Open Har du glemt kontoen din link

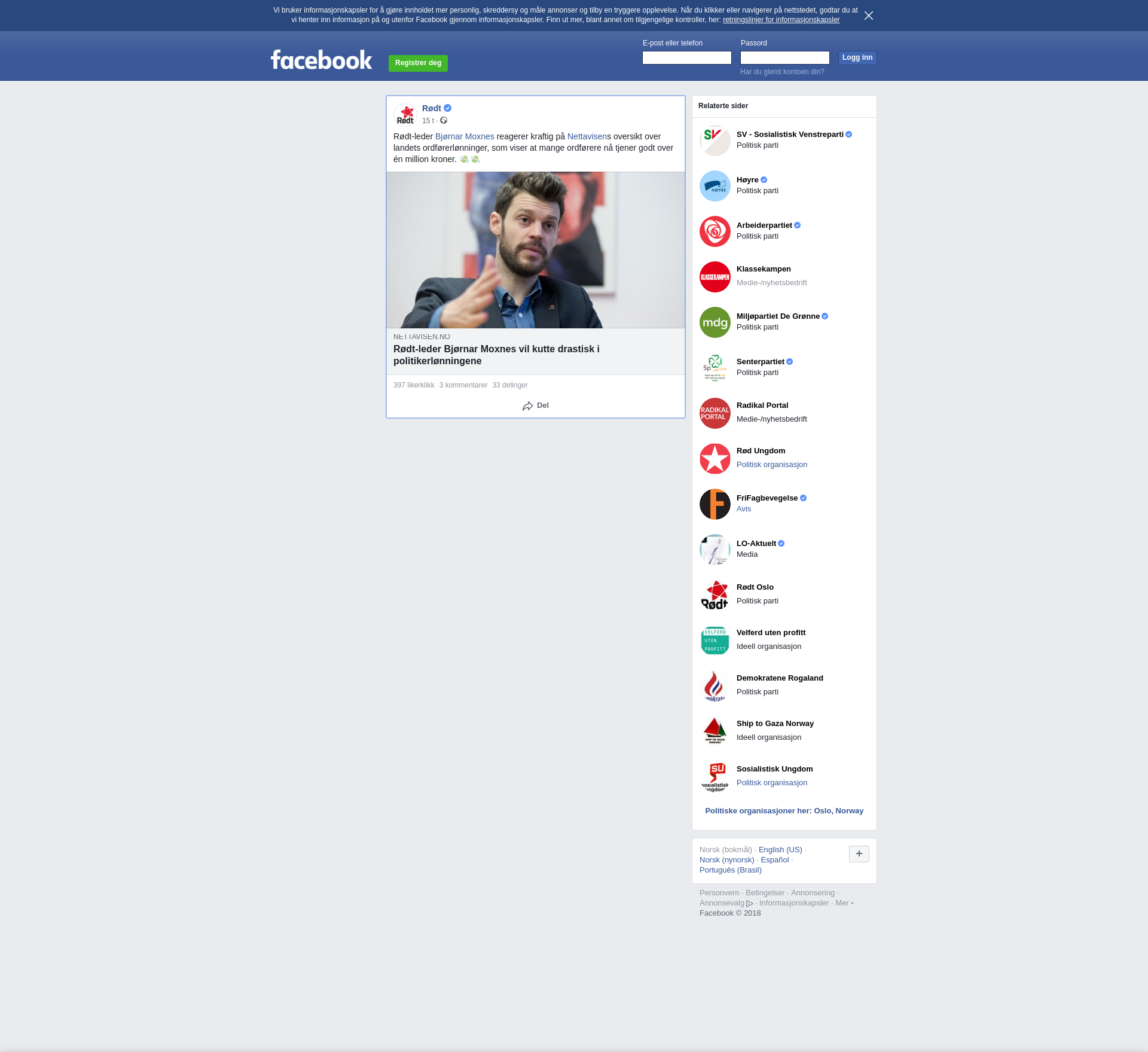pos(782,72)
